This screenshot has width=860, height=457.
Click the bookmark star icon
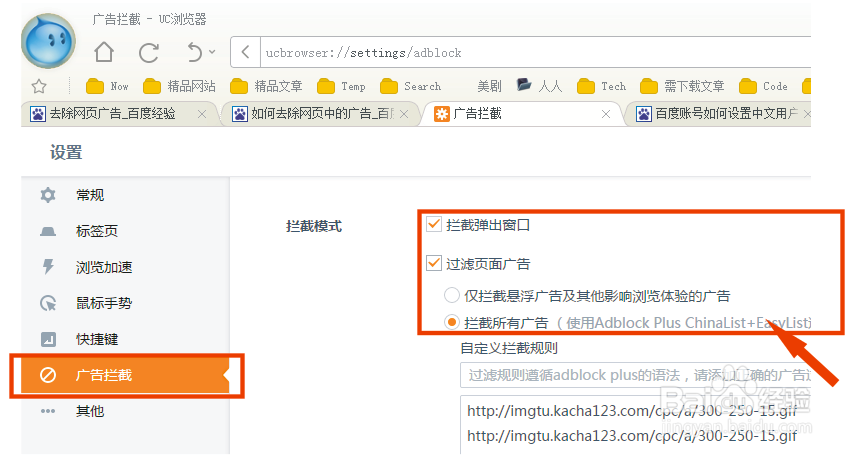click(39, 86)
